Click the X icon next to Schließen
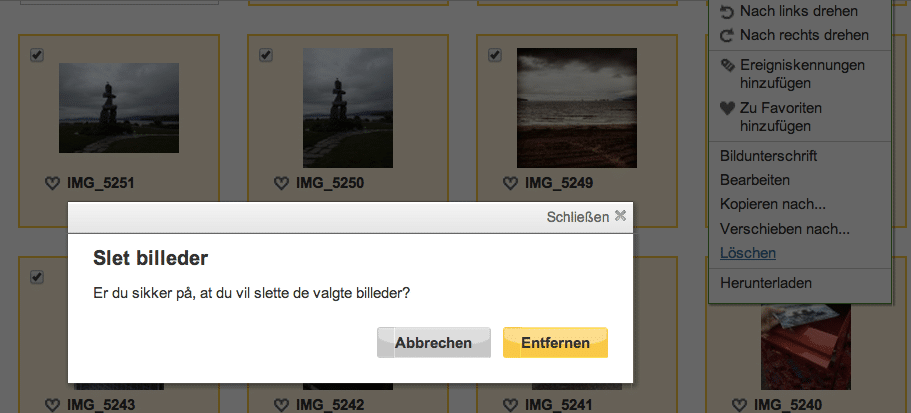This screenshot has height=413, width=911. pos(621,216)
